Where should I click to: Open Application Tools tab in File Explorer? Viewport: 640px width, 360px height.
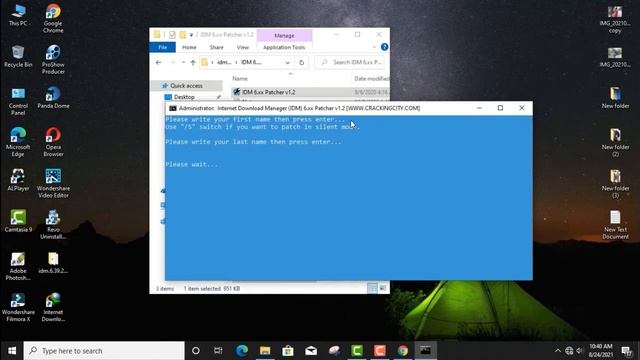point(284,47)
